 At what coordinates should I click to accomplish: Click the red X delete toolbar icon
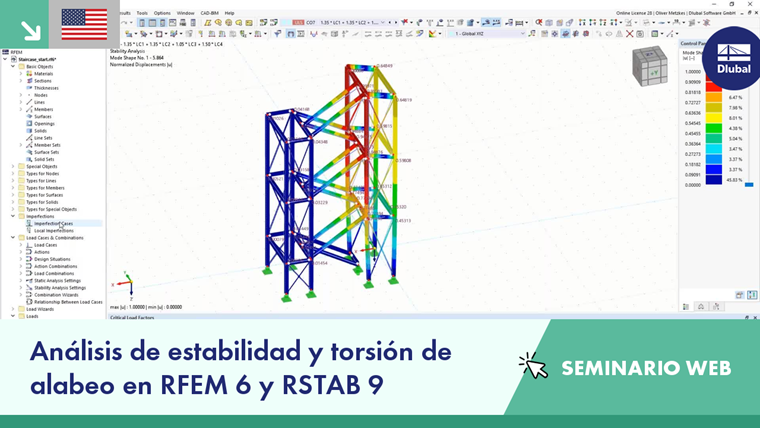(630, 33)
